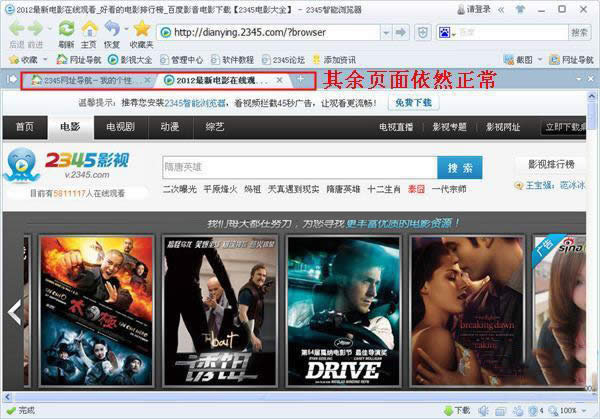This screenshot has width=600, height=419.
Task: Click the 免费下载 button
Action: 413,103
